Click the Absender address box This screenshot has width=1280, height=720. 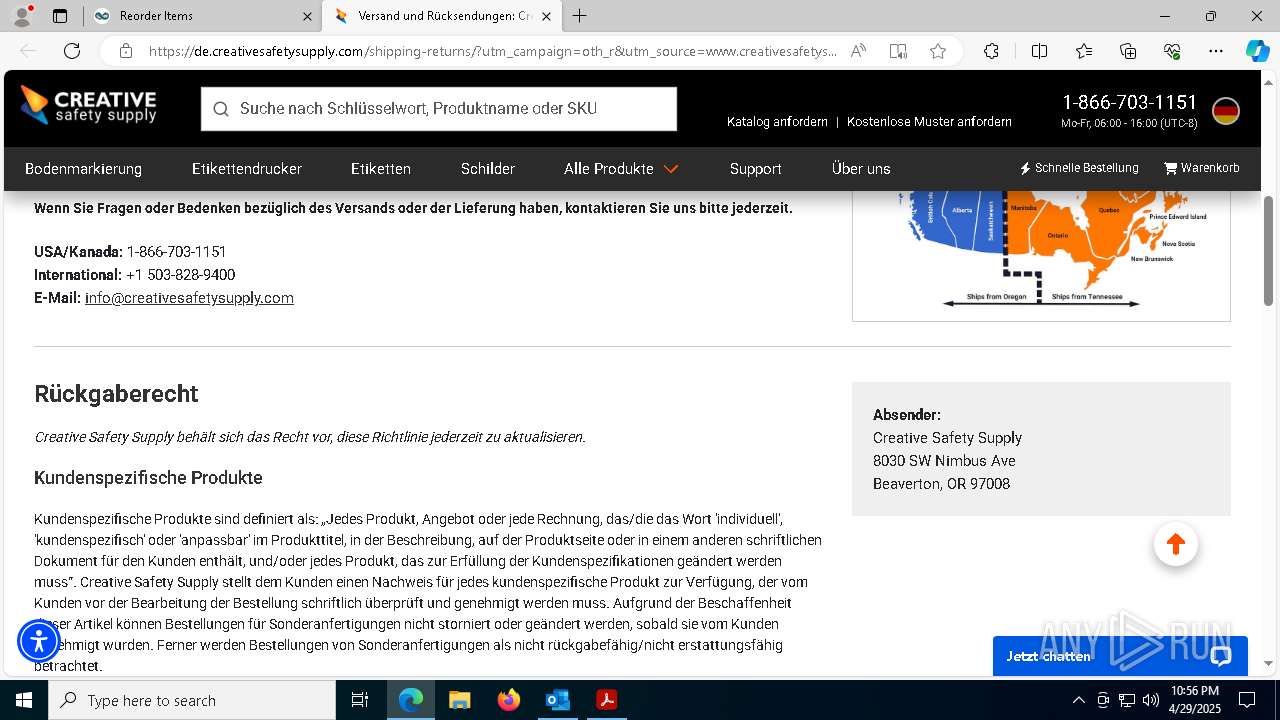1041,449
